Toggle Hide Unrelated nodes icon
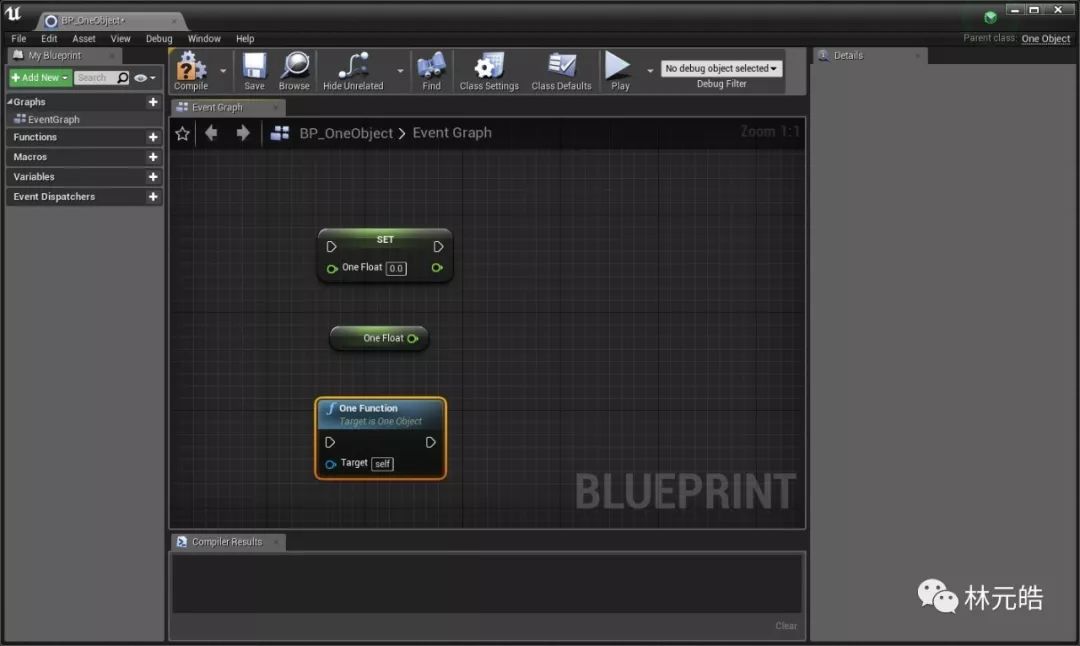The image size is (1080, 646). pos(352,68)
